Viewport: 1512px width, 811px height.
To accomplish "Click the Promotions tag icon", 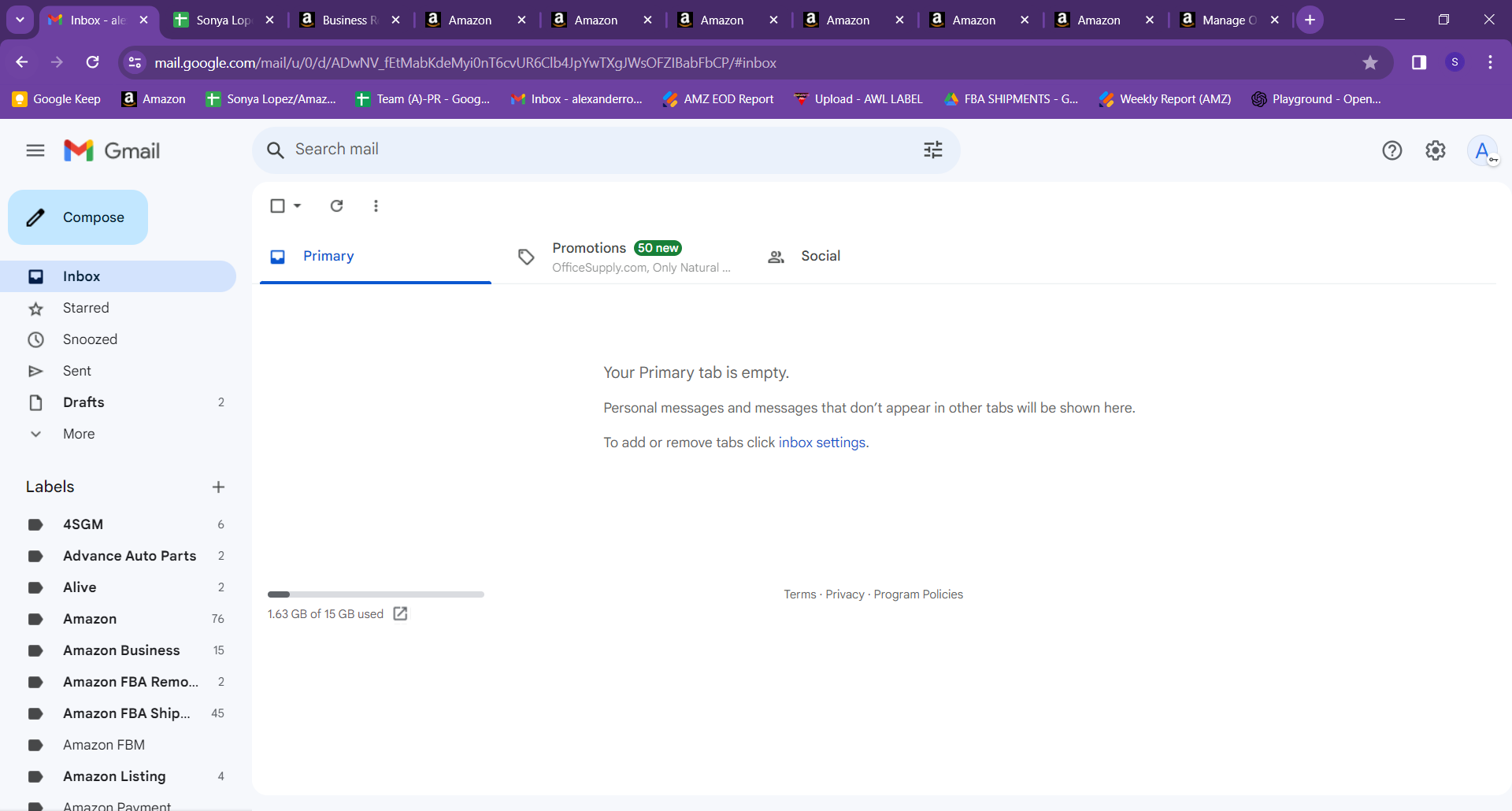I will tap(526, 257).
